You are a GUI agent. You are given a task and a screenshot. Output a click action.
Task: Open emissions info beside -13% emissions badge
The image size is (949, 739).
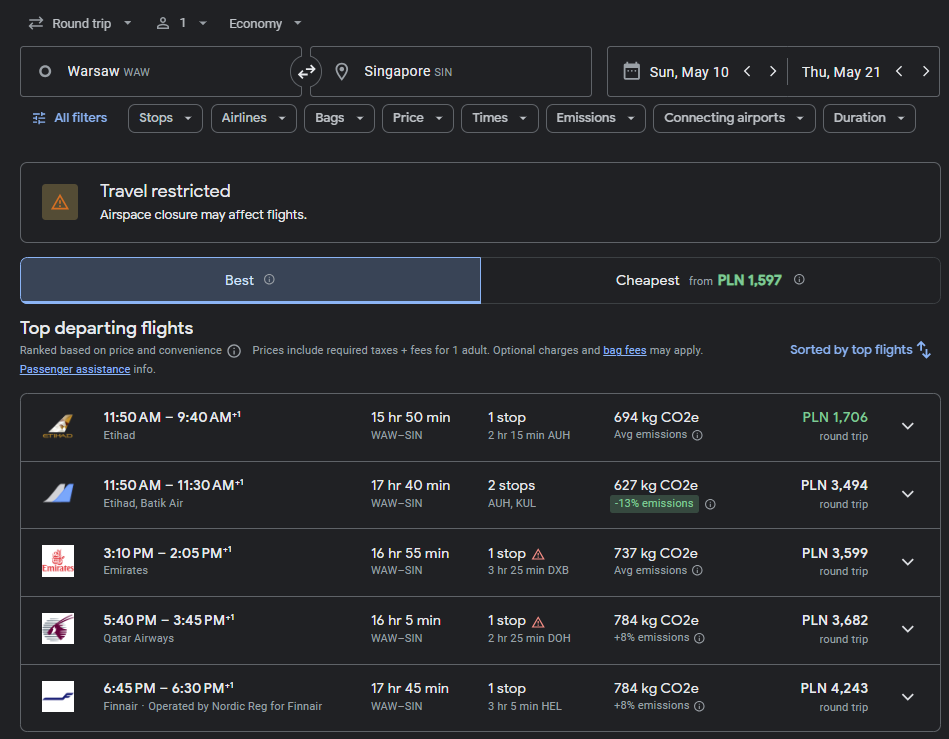pyautogui.click(x=711, y=504)
